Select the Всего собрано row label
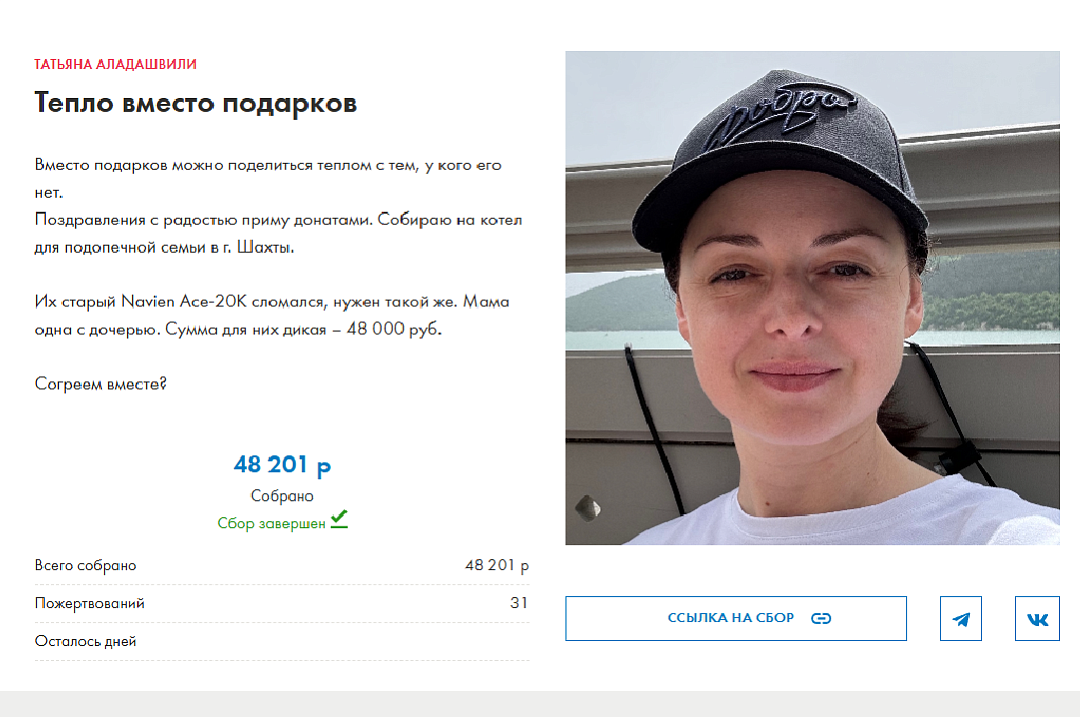 [85, 566]
